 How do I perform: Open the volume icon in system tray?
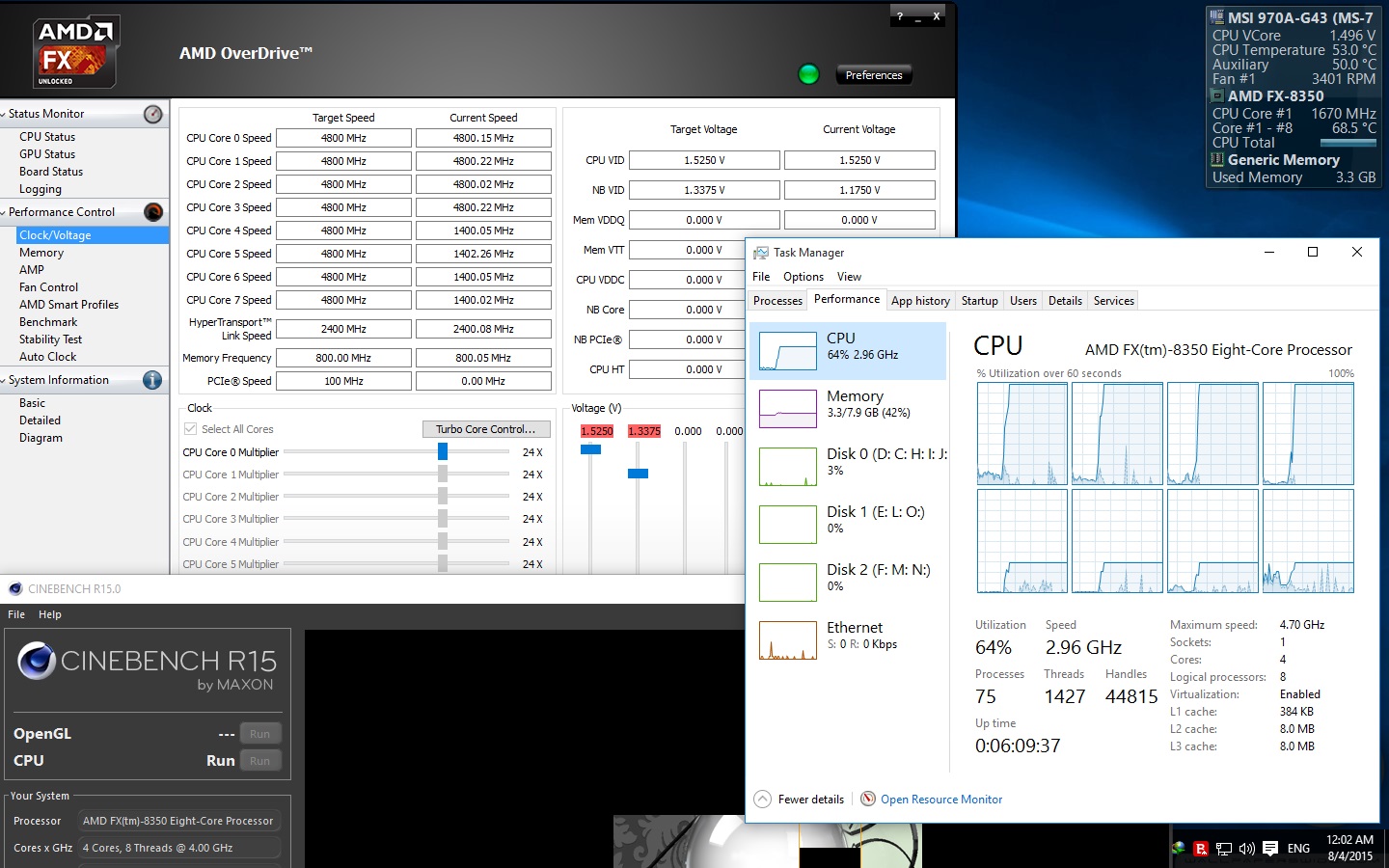point(1246,848)
